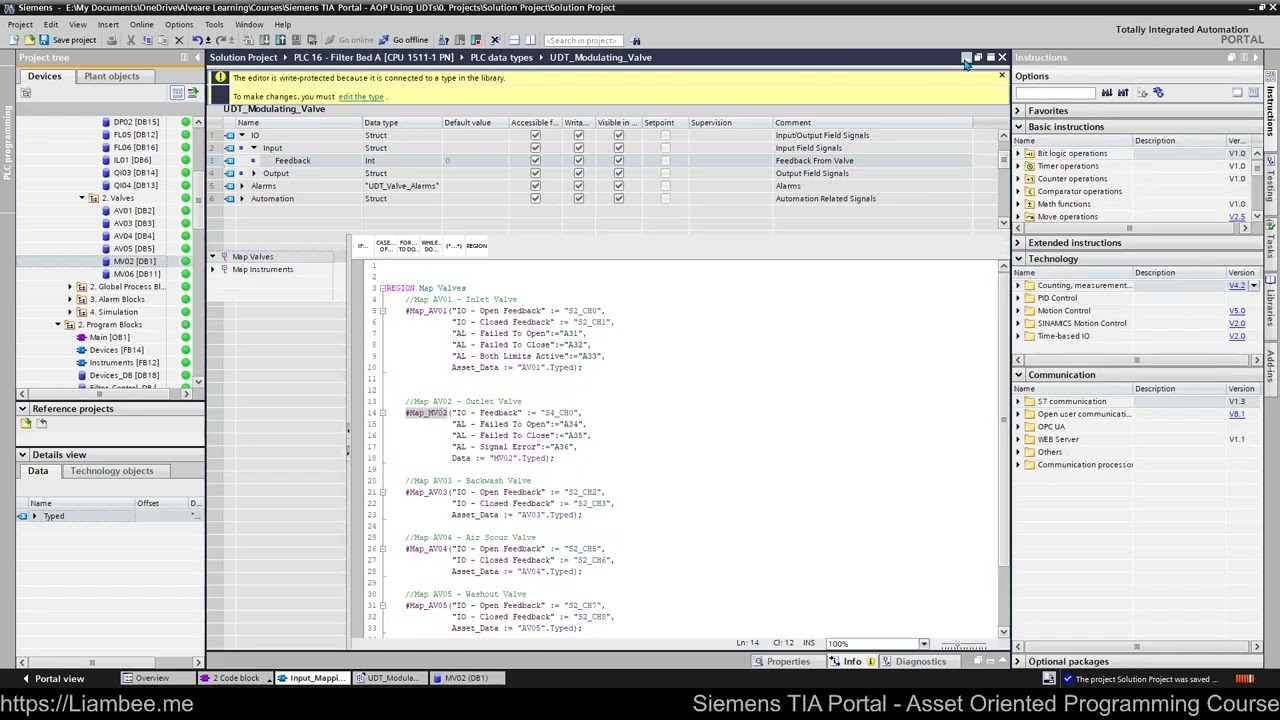Click the Accessible devices icon
The image size is (1280, 720).
coord(443,40)
